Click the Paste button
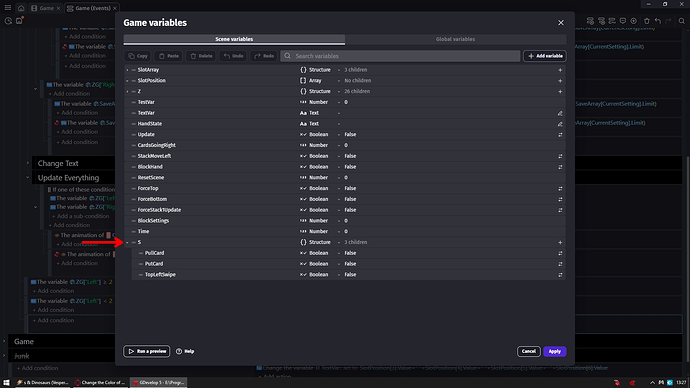 169,56
